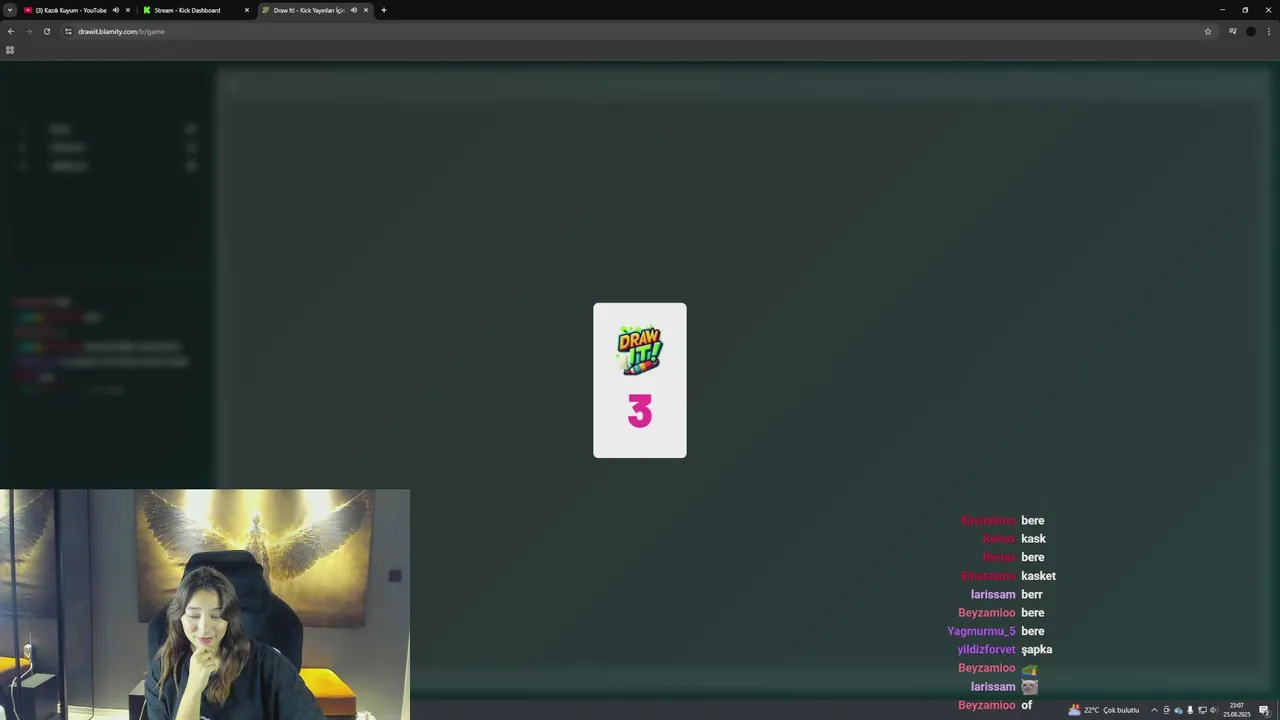
Task: Go forward to the next page
Action: click(x=28, y=31)
